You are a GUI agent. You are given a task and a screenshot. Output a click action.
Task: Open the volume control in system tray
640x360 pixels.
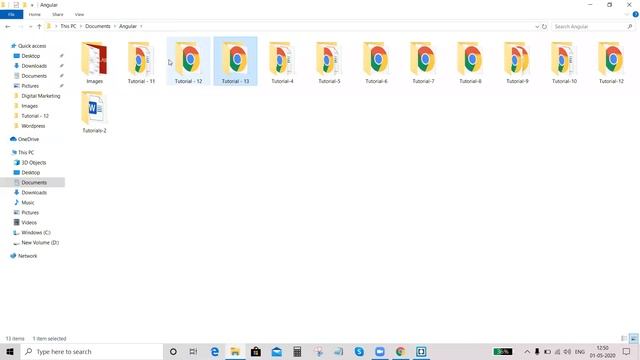(567, 351)
